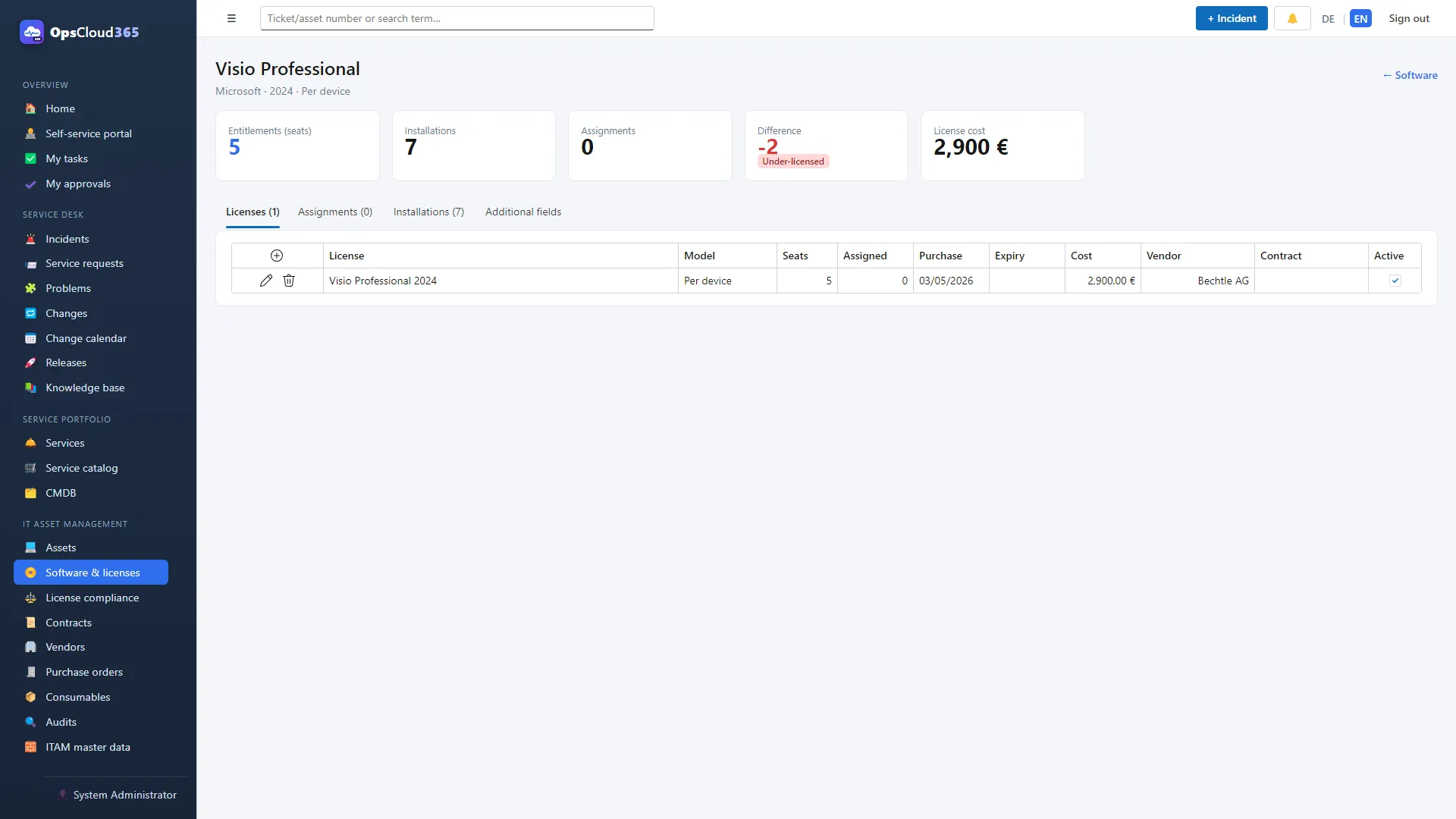Click the Assignments 0 summary card
The width and height of the screenshot is (1456, 819).
point(650,146)
